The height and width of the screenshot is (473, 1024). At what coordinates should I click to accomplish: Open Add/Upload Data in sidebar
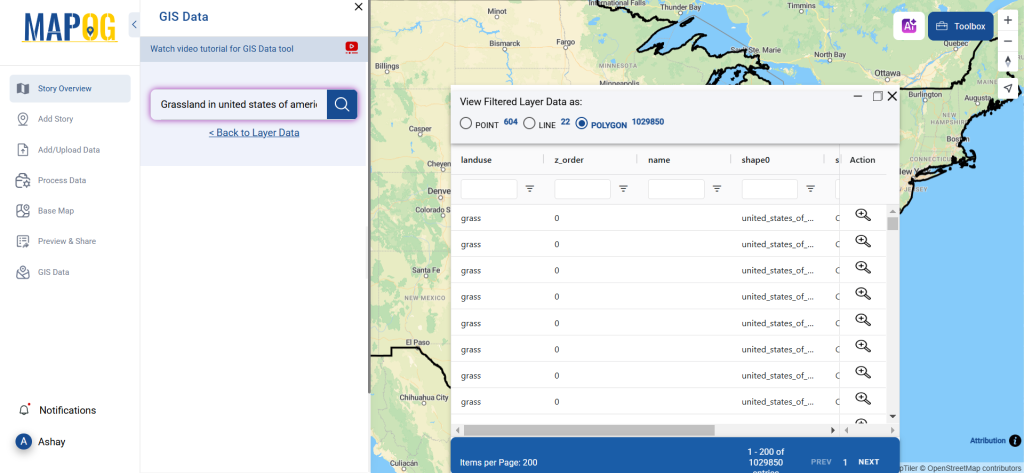[x=69, y=150]
